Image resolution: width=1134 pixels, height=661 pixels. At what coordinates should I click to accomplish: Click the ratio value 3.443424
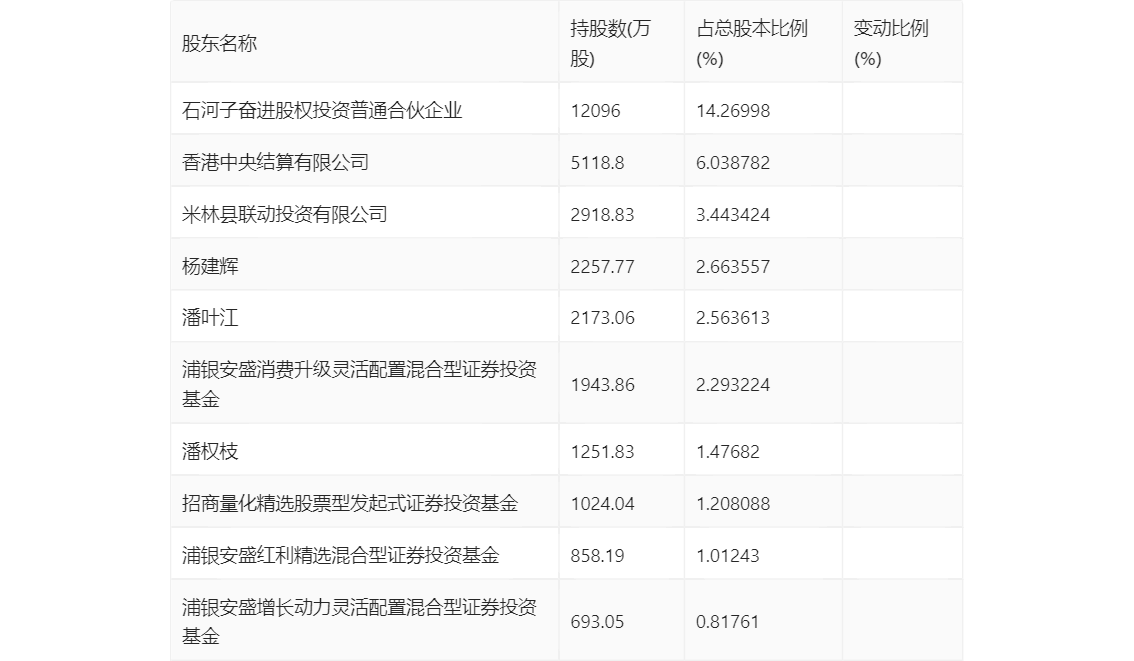point(733,215)
